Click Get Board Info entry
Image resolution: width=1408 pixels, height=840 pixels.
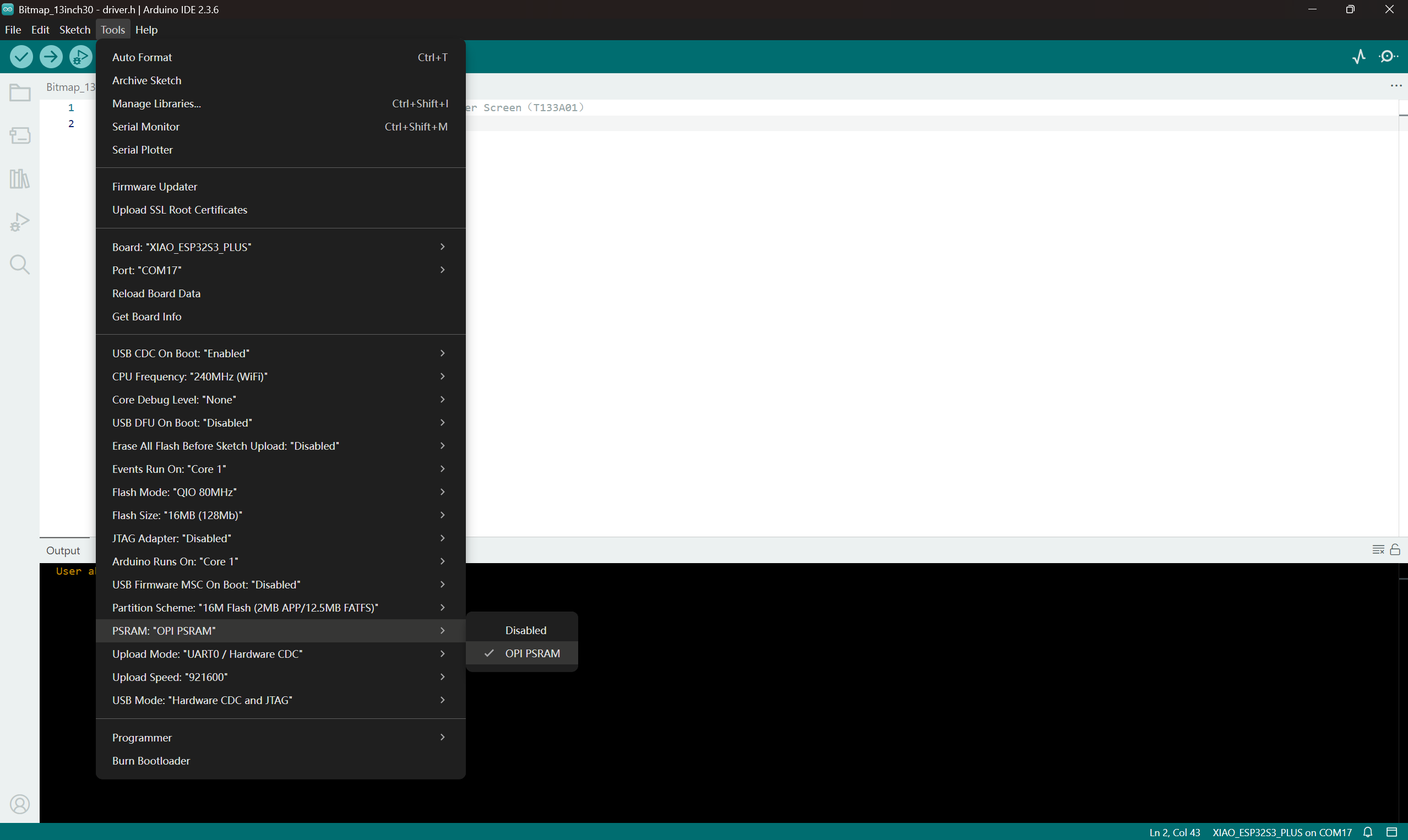click(x=146, y=317)
